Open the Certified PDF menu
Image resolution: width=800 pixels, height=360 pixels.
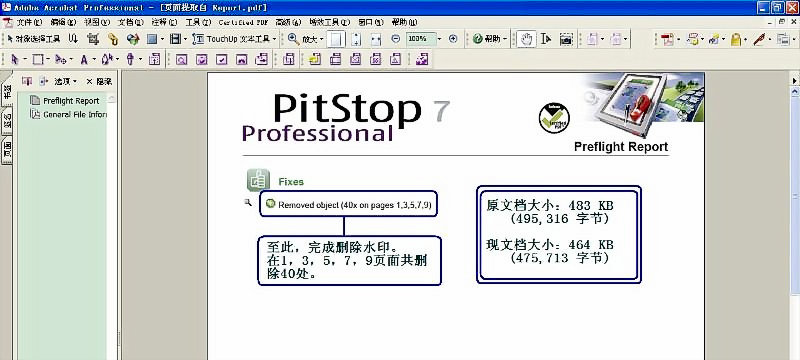pos(243,22)
